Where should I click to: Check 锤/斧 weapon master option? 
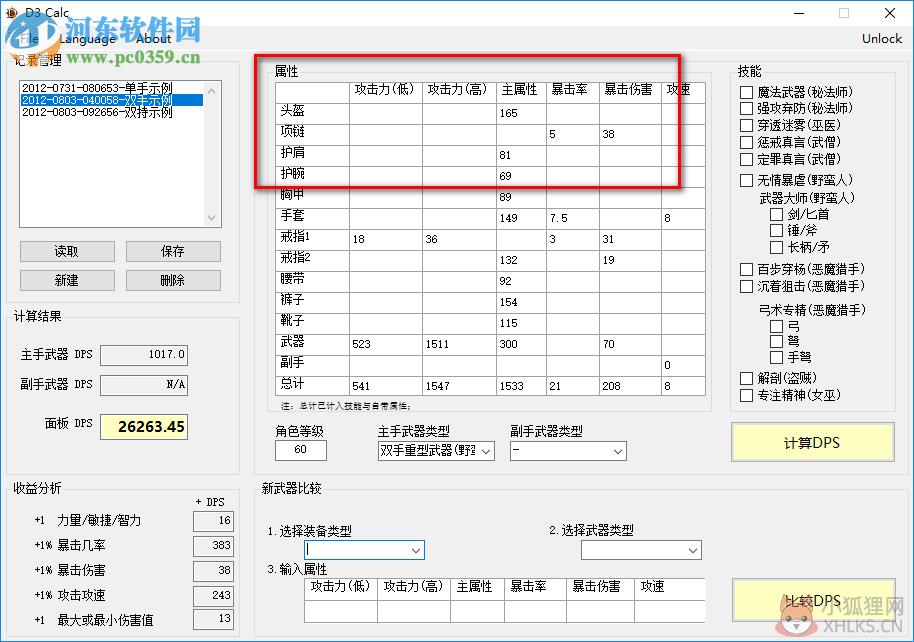(x=776, y=230)
